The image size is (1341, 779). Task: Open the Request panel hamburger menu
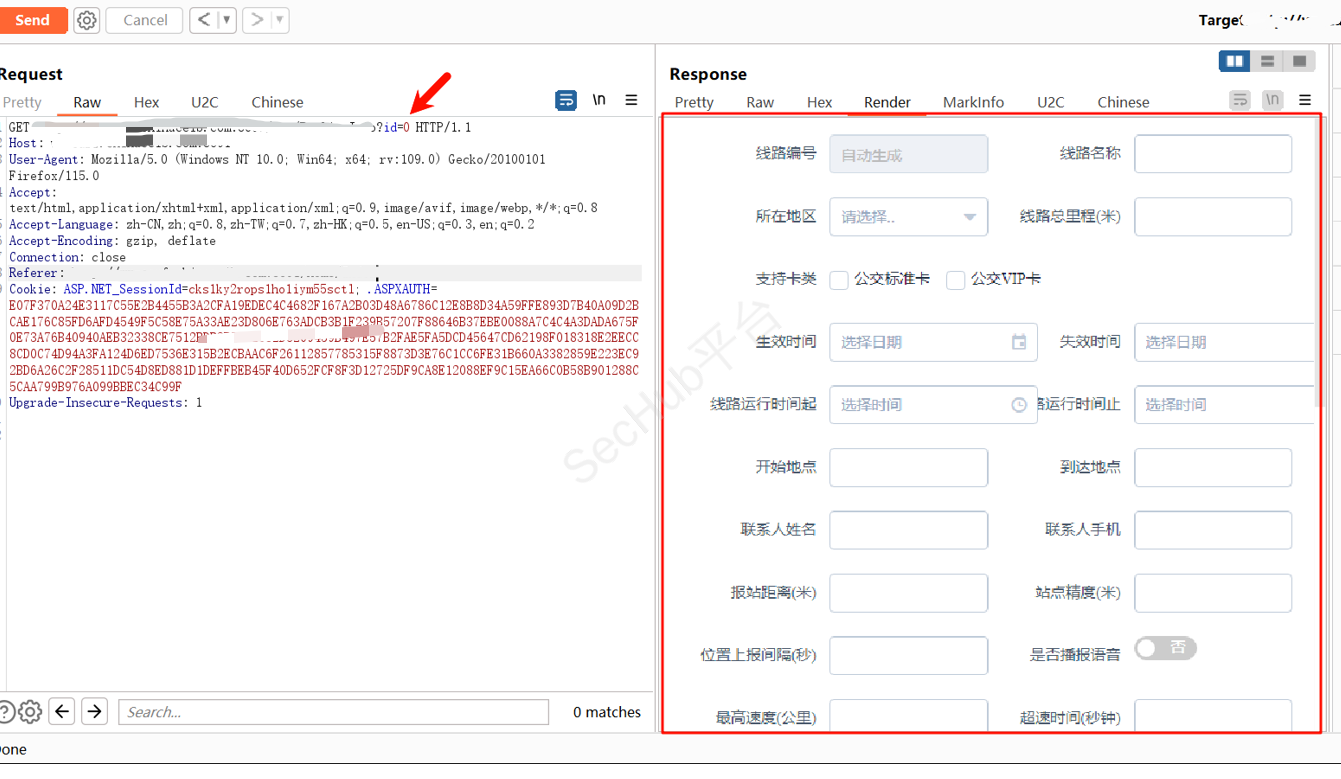pos(631,100)
